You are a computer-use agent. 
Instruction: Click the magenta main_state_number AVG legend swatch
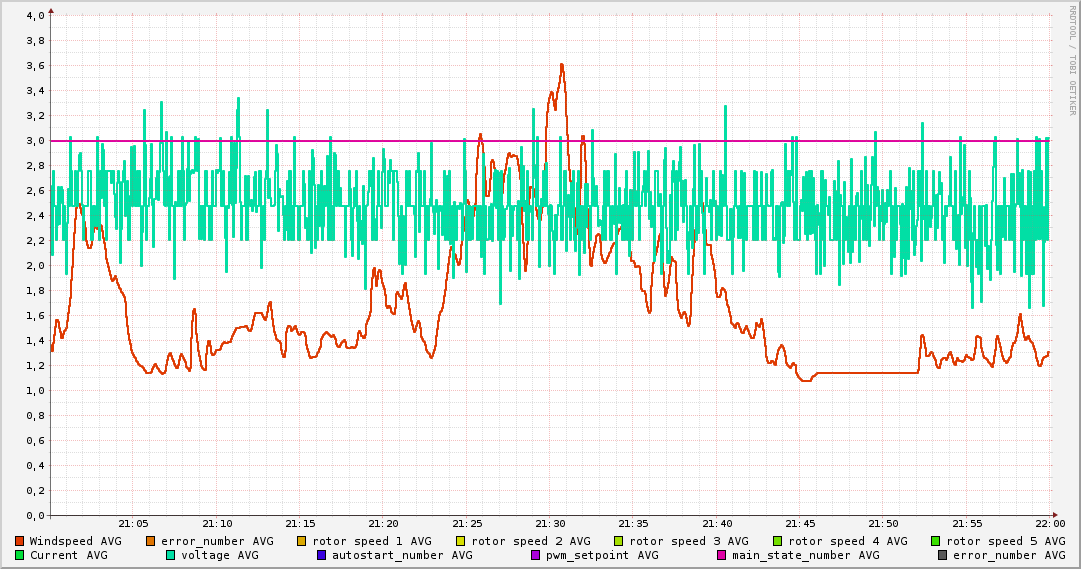pyautogui.click(x=721, y=555)
